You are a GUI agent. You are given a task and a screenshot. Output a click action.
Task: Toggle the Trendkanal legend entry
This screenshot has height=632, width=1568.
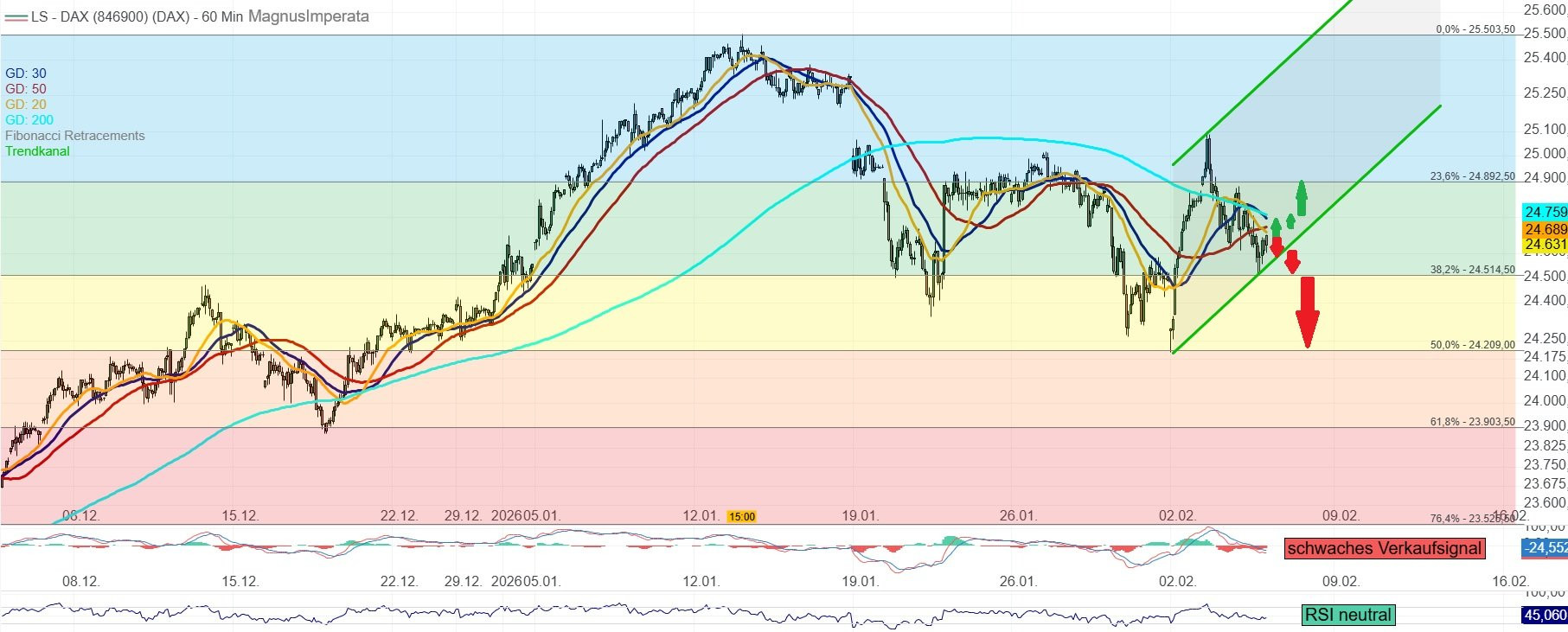(x=37, y=151)
